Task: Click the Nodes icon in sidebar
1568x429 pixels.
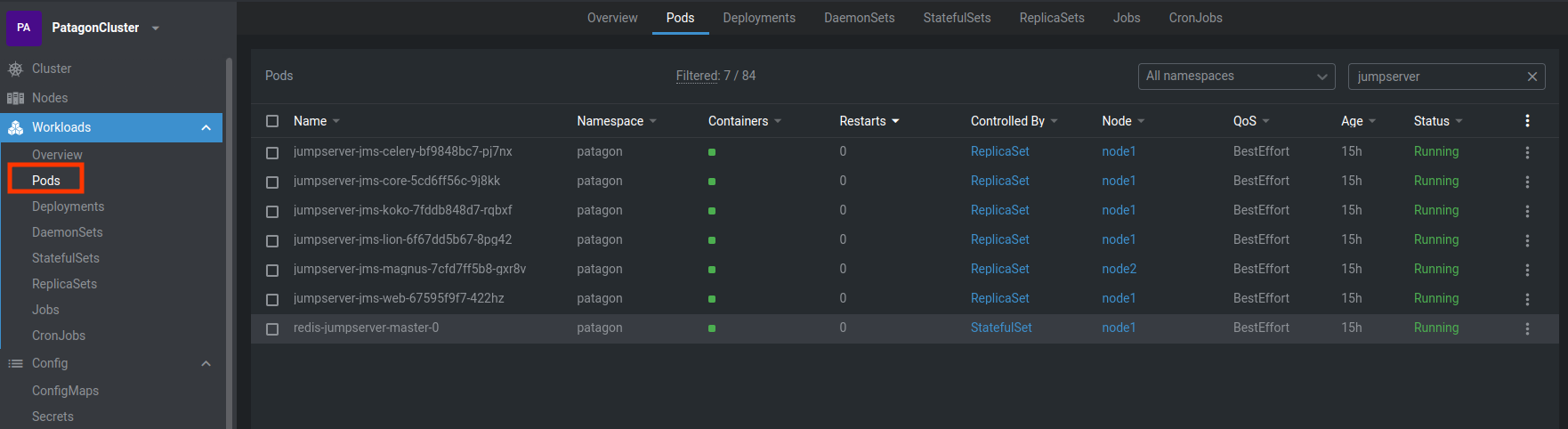Action: tap(15, 98)
